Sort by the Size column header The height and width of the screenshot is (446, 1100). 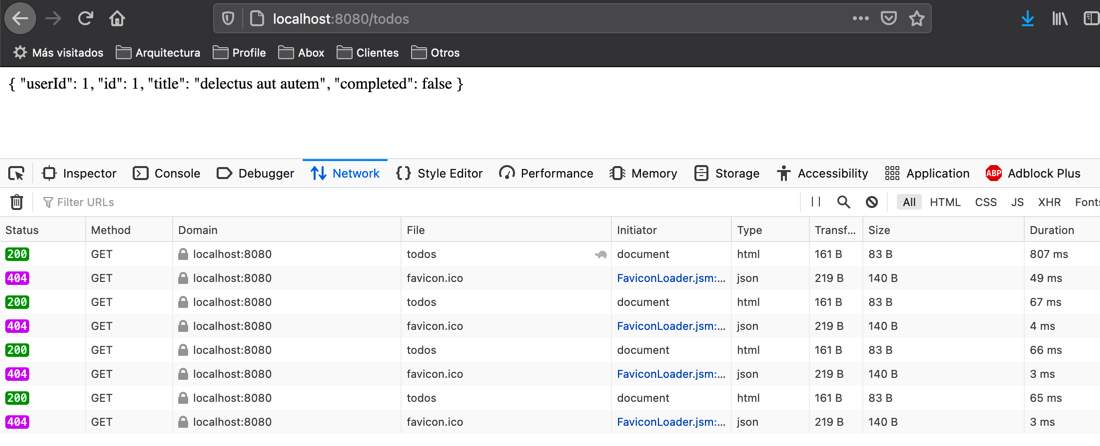[x=943, y=230]
